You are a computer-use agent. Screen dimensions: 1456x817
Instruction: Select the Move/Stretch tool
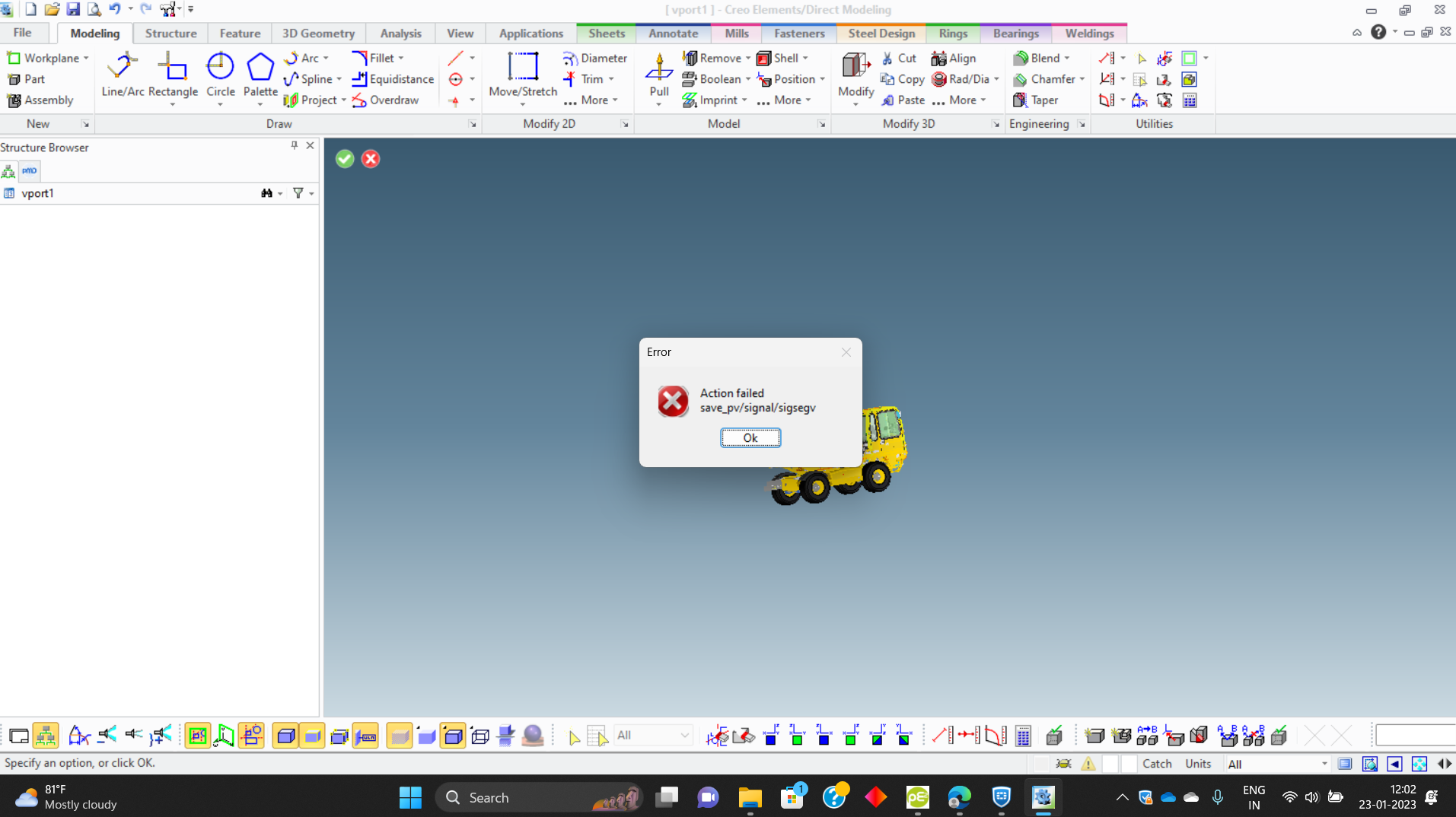pyautogui.click(x=522, y=75)
